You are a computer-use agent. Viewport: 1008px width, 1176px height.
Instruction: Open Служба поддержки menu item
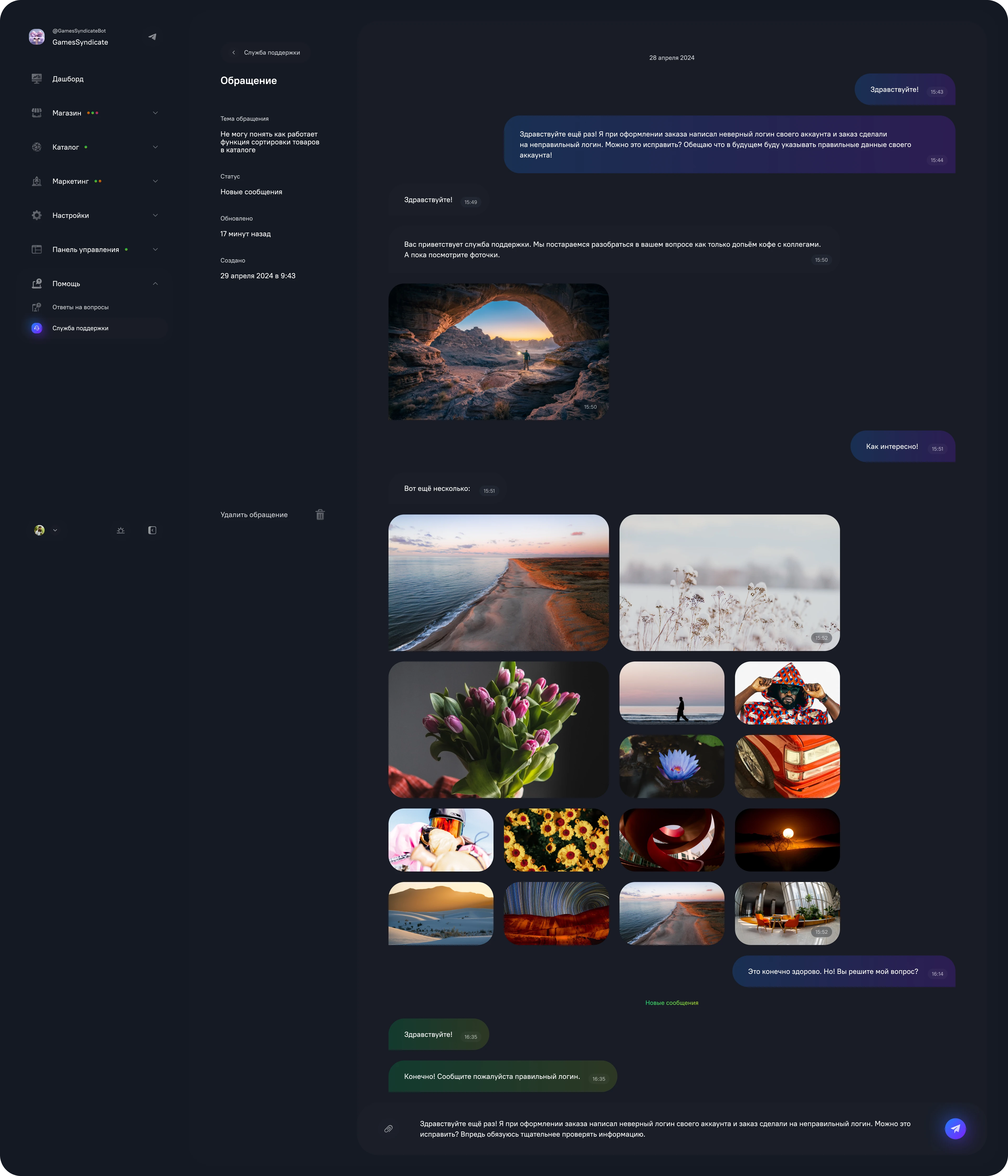click(81, 328)
